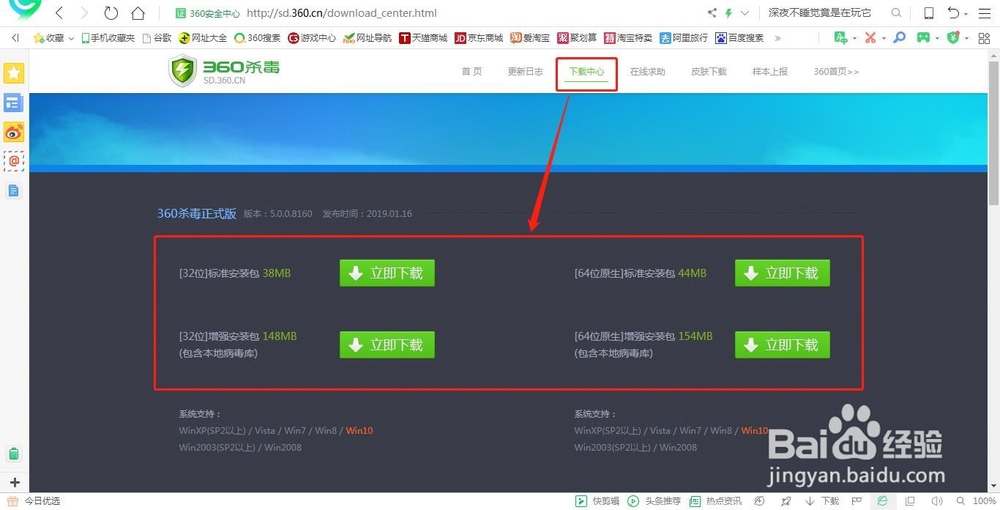Mute page sound with speaker icon
This screenshot has width=1000, height=510.
click(x=937, y=501)
